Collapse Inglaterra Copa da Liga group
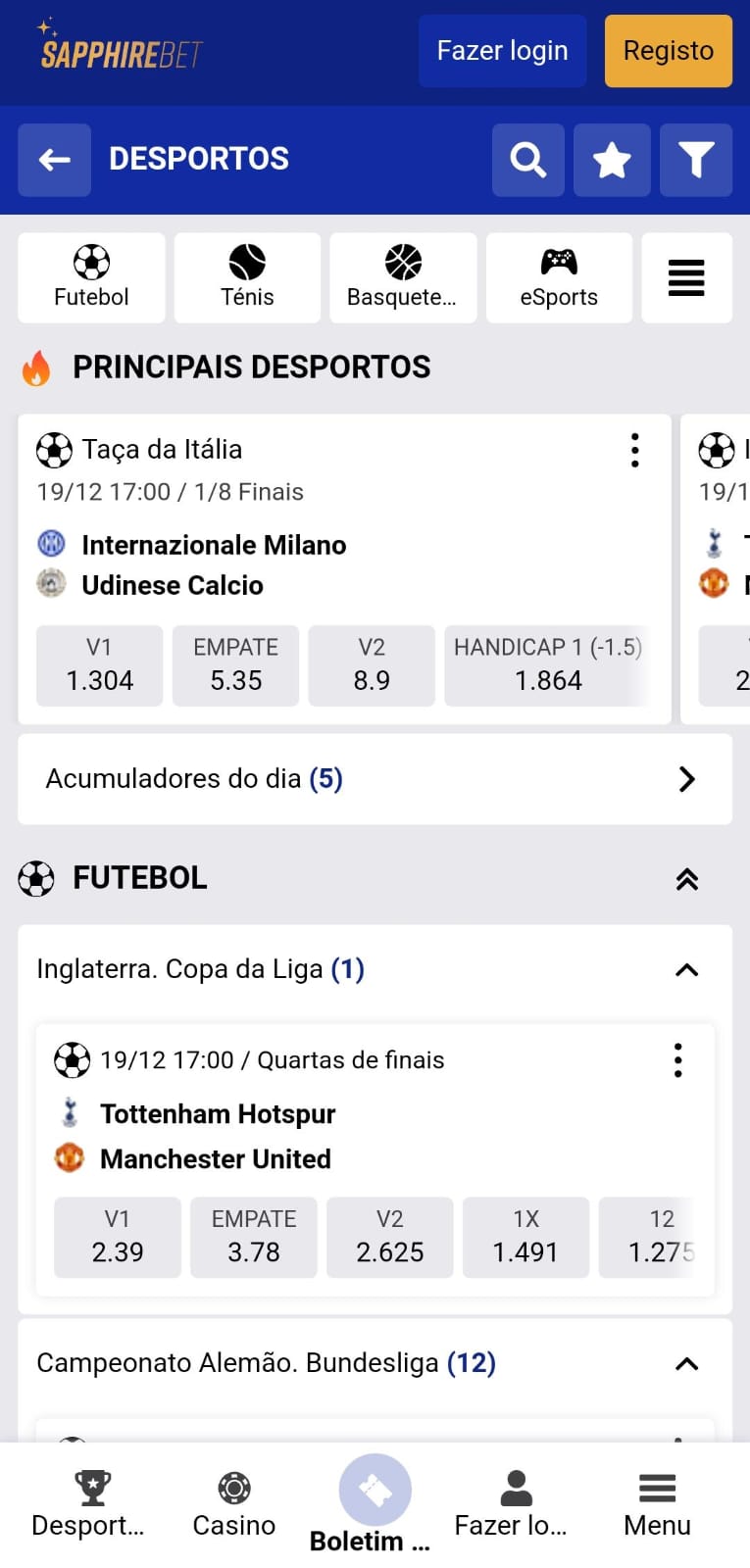This screenshot has height=1568, width=750. coord(686,970)
